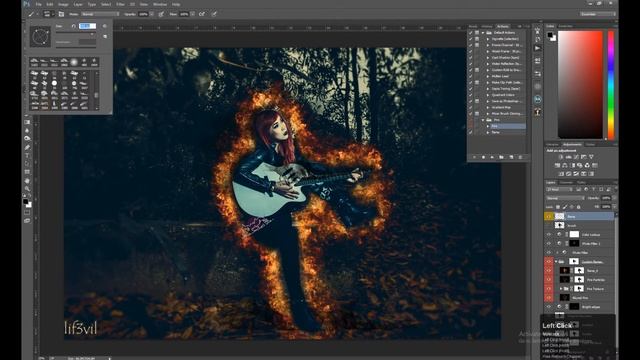Toggle quick mask mode icon in toolbox

[x=27, y=212]
